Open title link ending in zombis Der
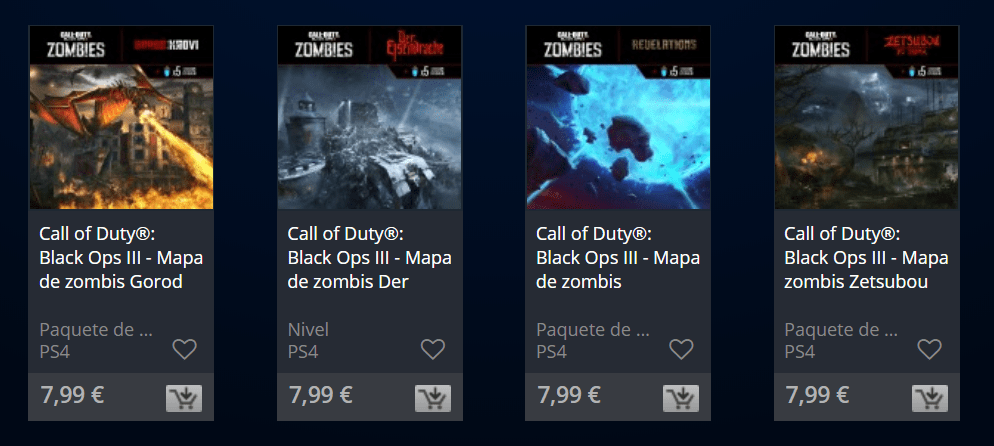994x446 pixels. [x=370, y=258]
